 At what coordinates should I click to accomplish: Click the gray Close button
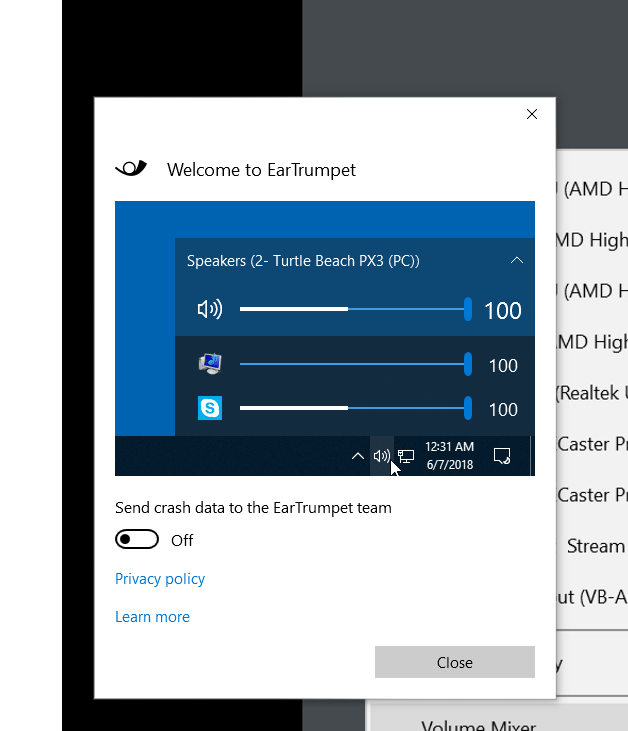[x=455, y=662]
